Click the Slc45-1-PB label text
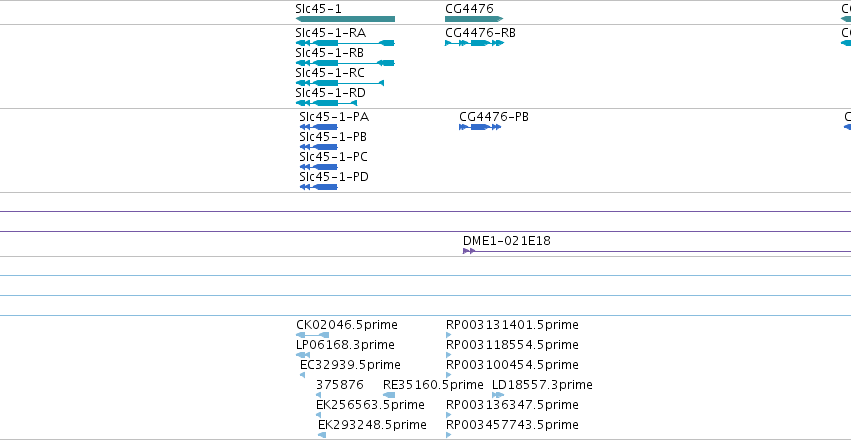 click(x=333, y=137)
